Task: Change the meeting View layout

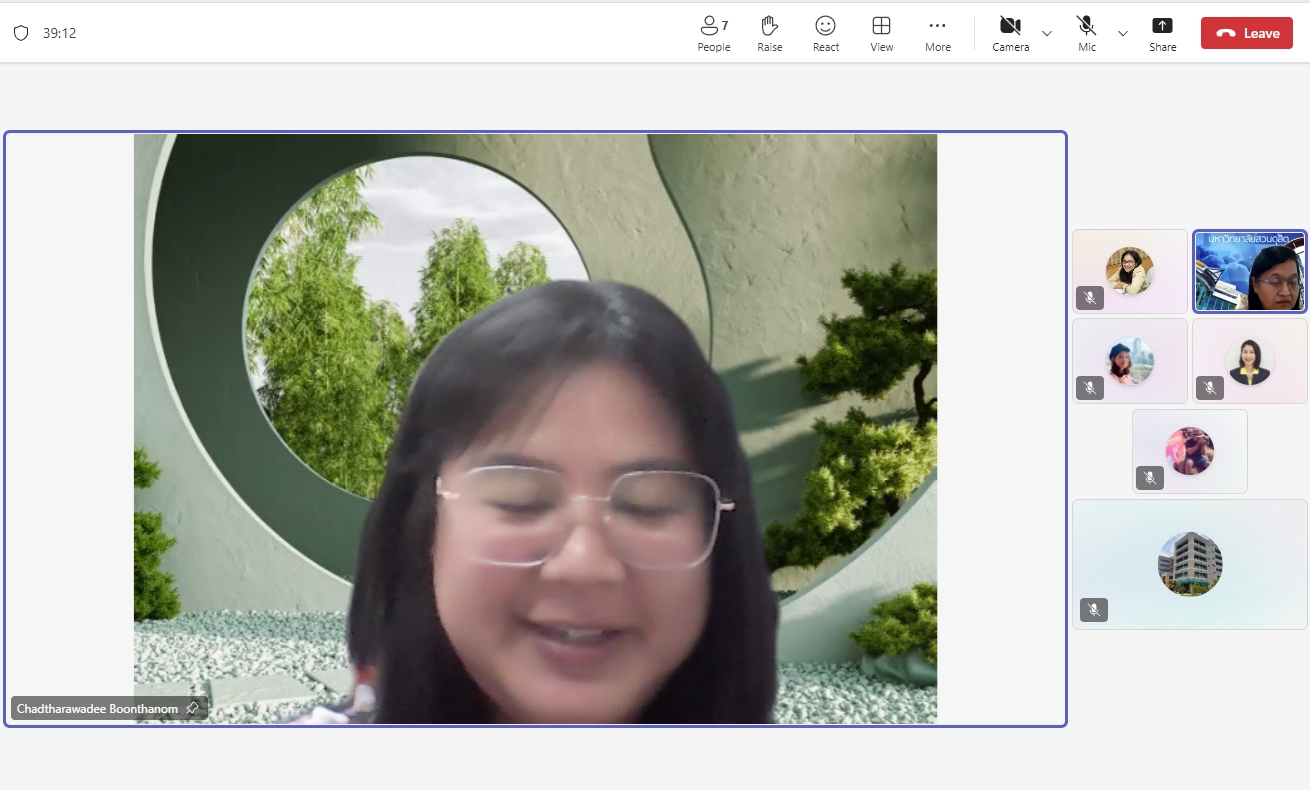Action: 881,33
